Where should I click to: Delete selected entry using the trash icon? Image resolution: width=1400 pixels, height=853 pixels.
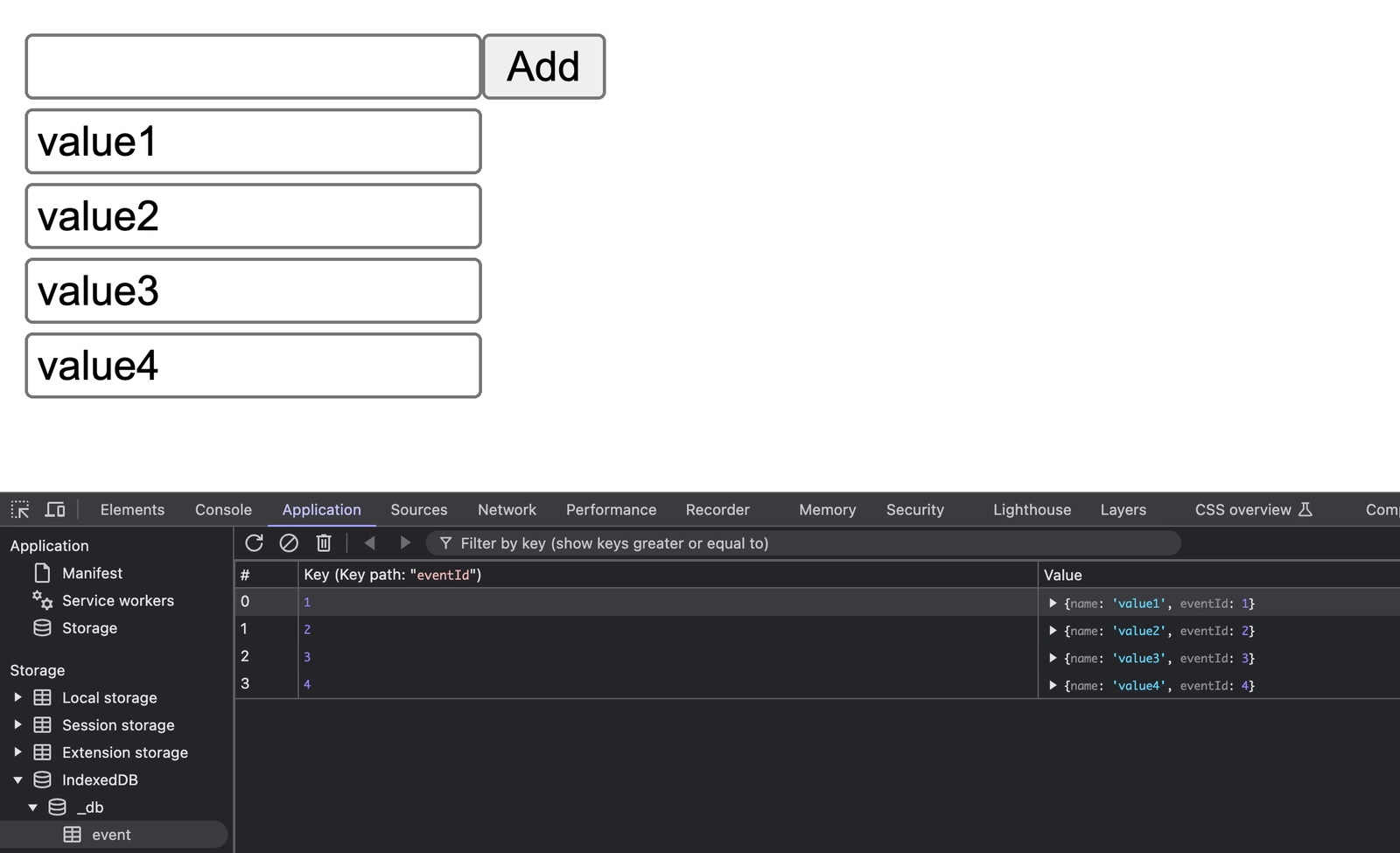coord(324,543)
